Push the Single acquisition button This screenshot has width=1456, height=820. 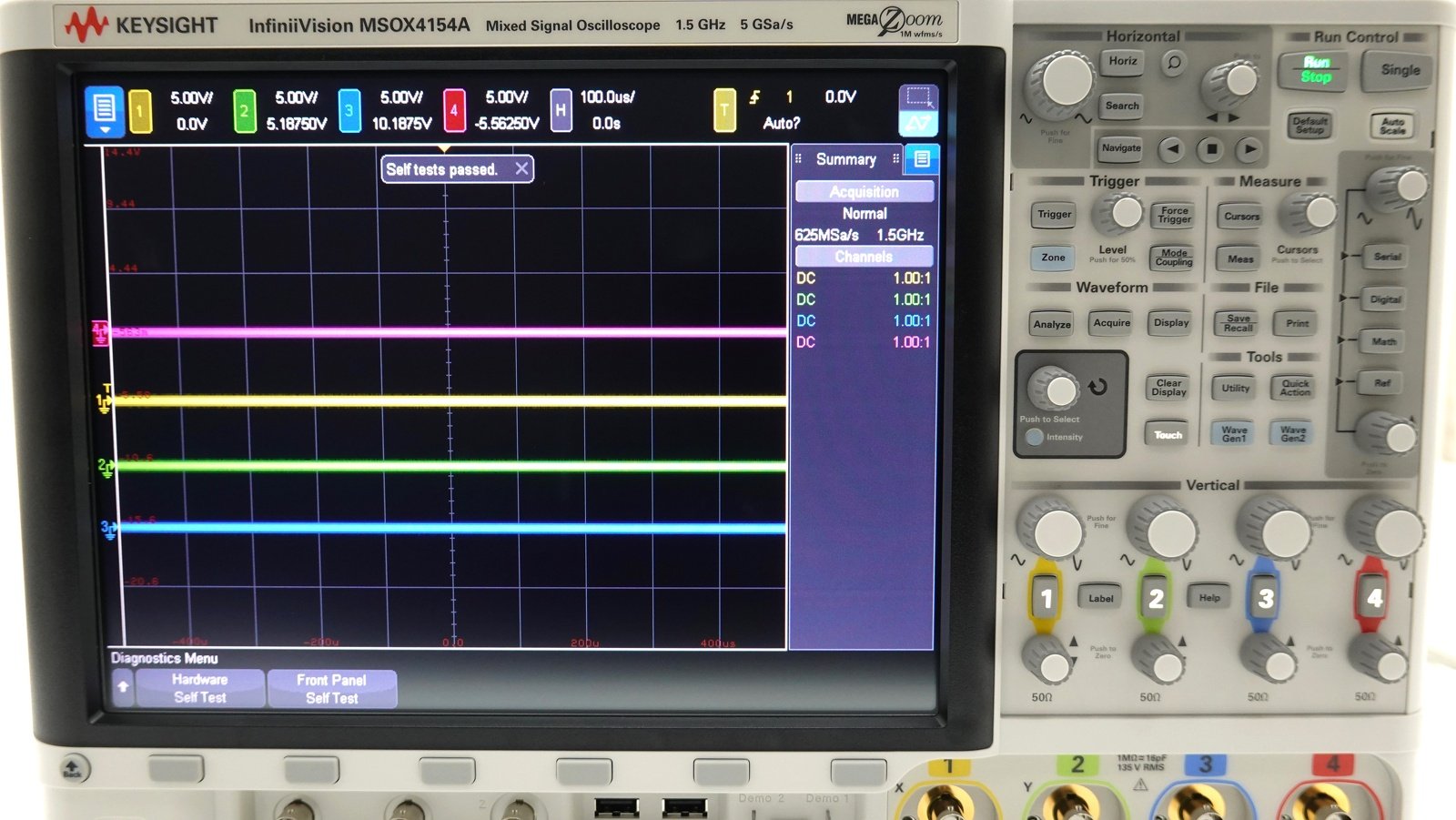(1400, 70)
